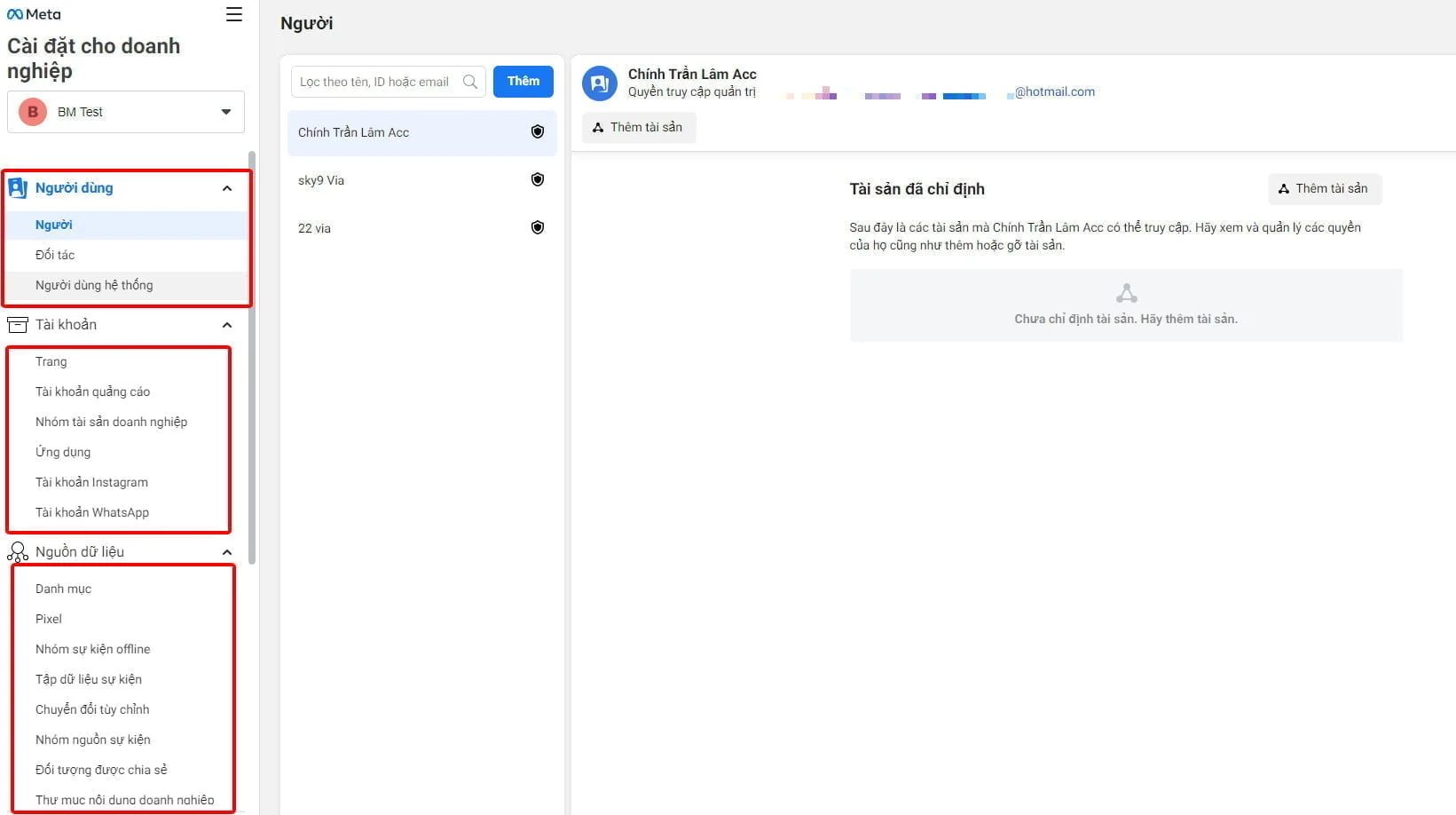Select Chính Trần Lâm Acc in people list
This screenshot has width=1456, height=815.
[x=422, y=132]
